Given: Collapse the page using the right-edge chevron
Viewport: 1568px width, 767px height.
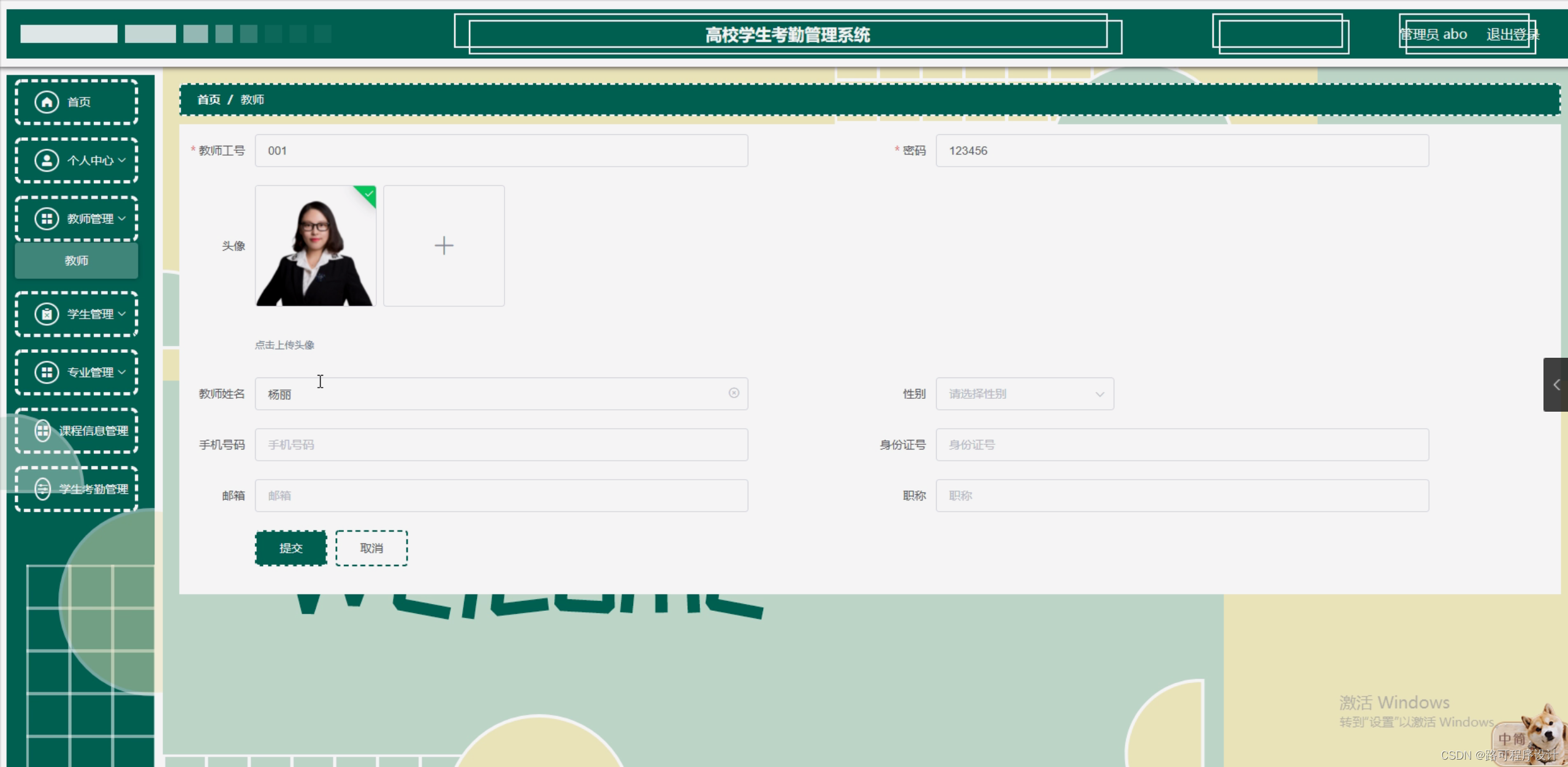Looking at the screenshot, I should click(x=1556, y=385).
